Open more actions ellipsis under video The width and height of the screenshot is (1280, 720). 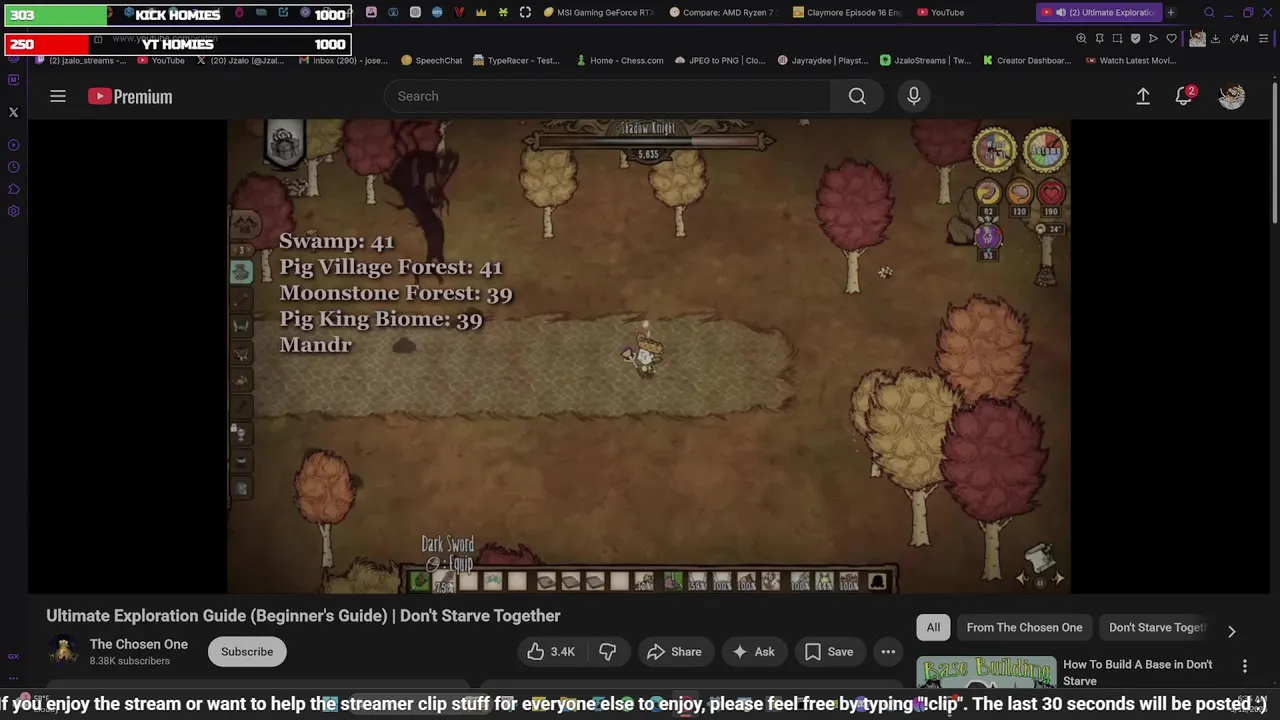(888, 652)
